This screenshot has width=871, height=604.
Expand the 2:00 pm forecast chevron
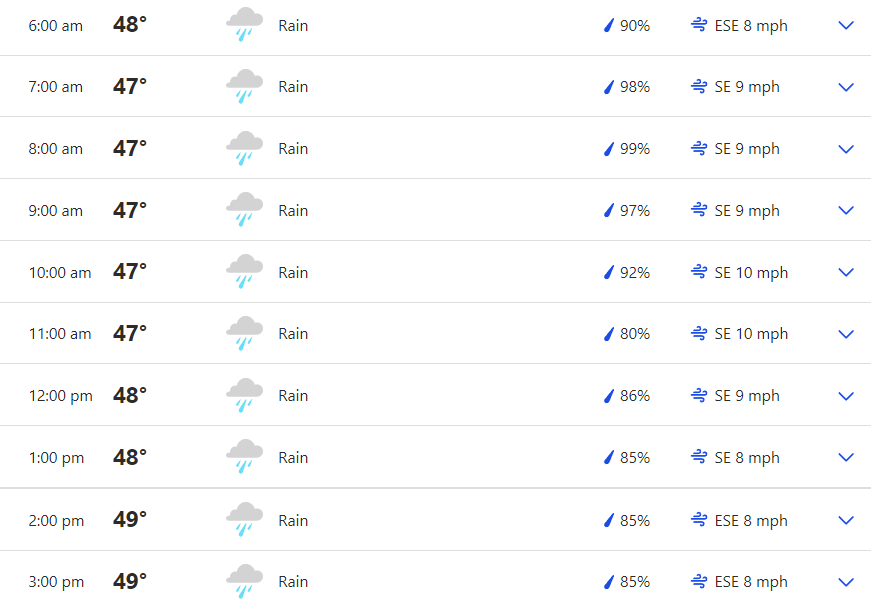[845, 520]
